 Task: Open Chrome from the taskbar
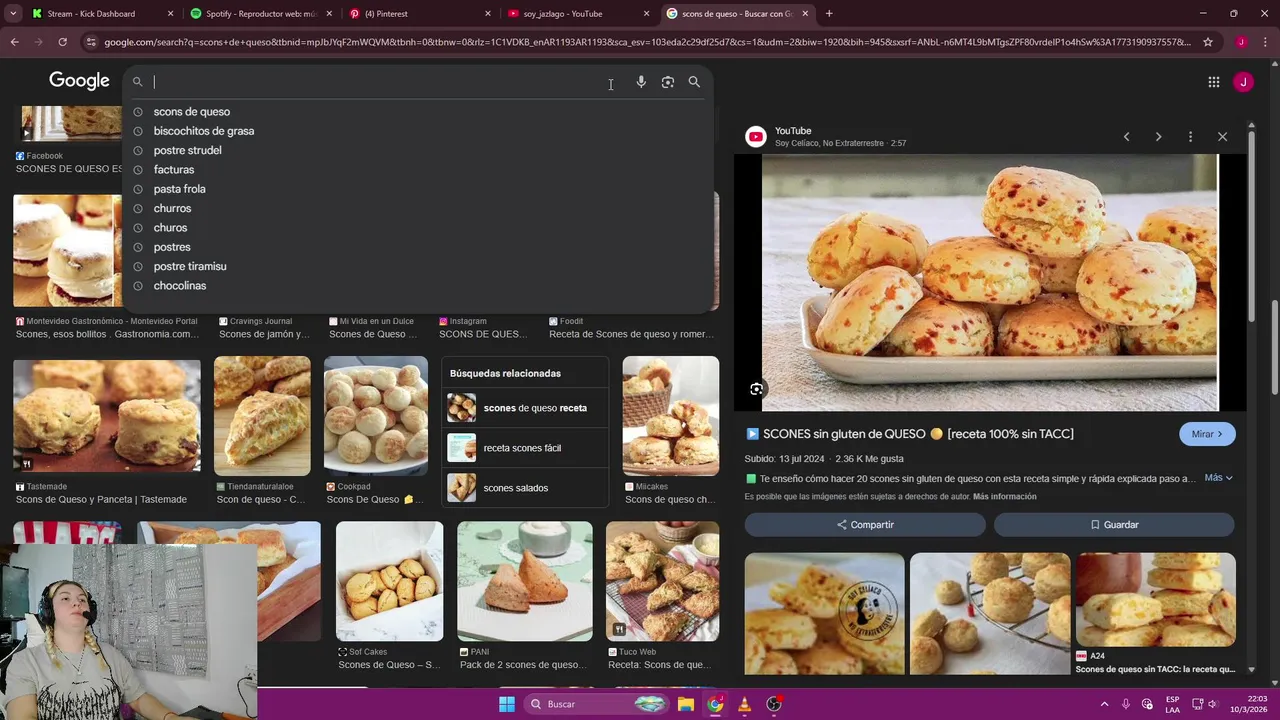tap(715, 704)
